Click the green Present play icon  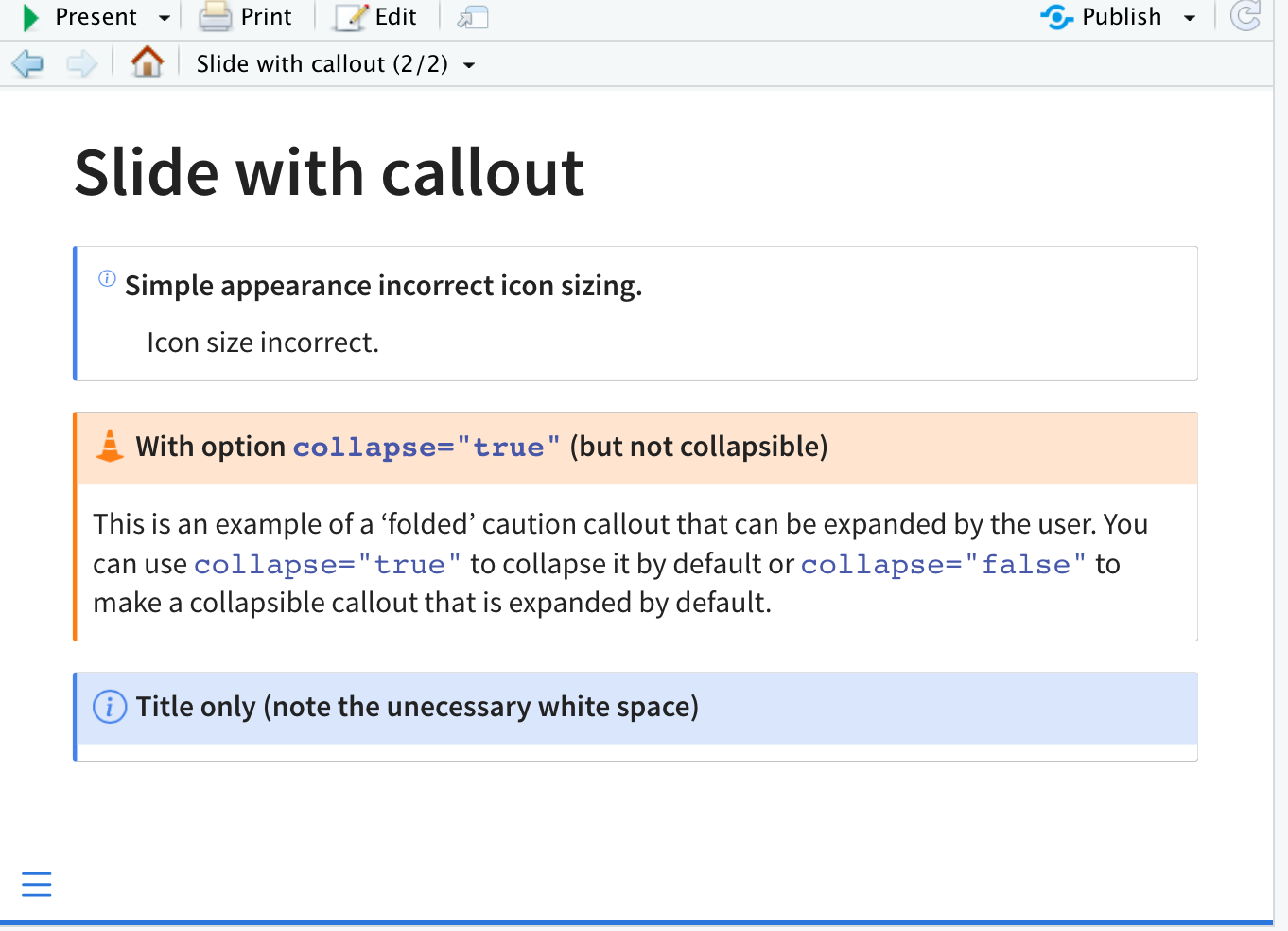click(x=30, y=17)
